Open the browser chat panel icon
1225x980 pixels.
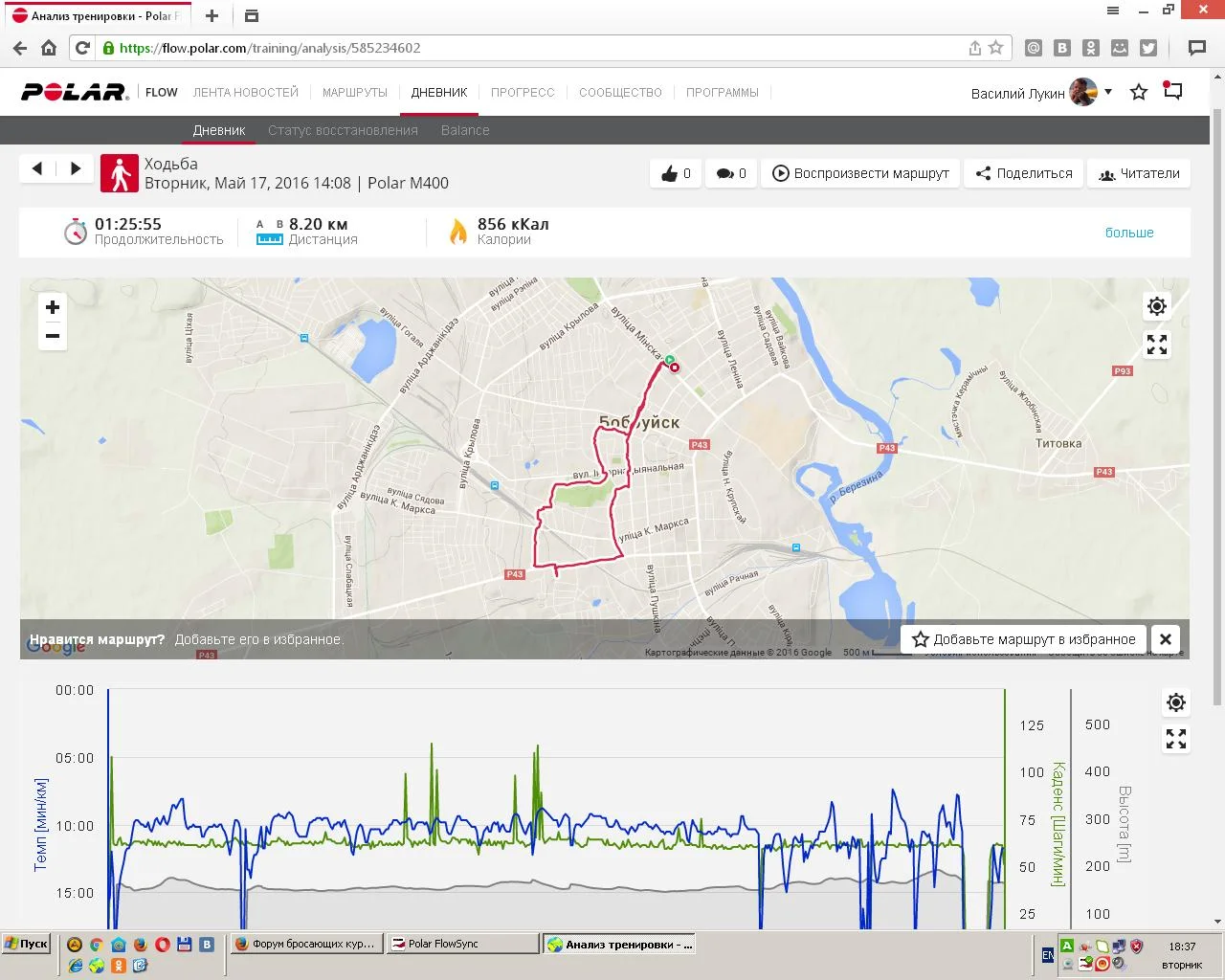click(1196, 48)
